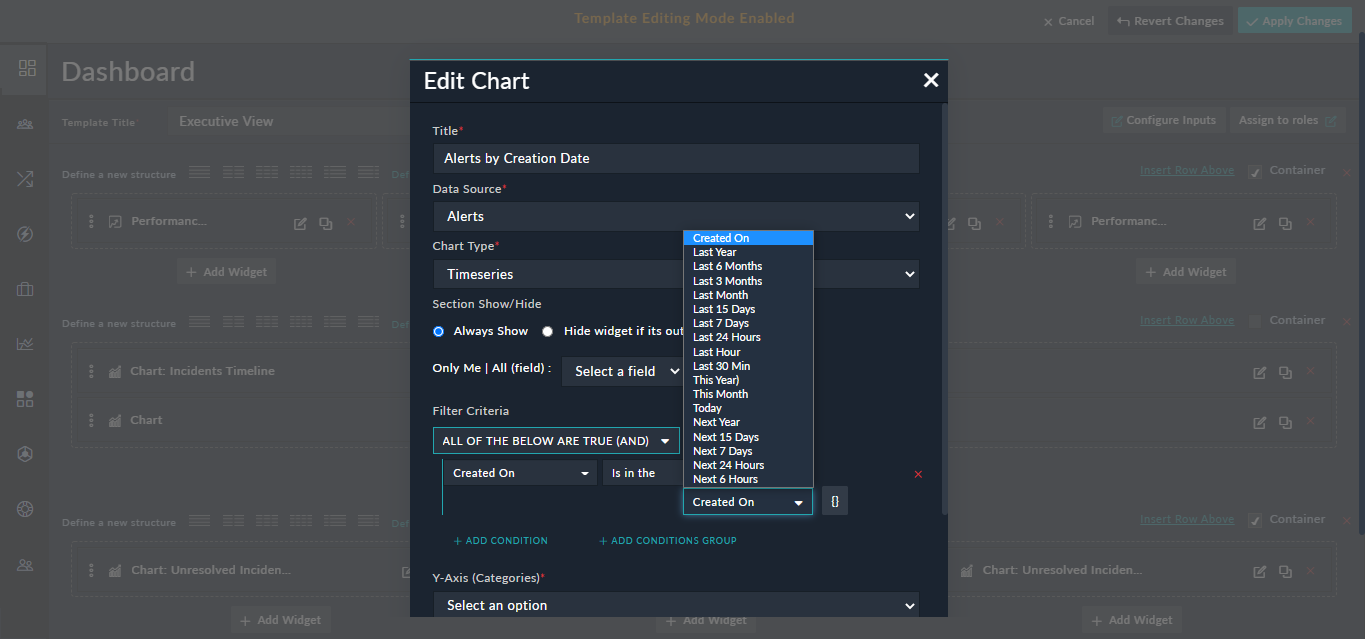Screen dimensions: 1365x639
Task: Select Next 7 Days option
Action: 748,451
